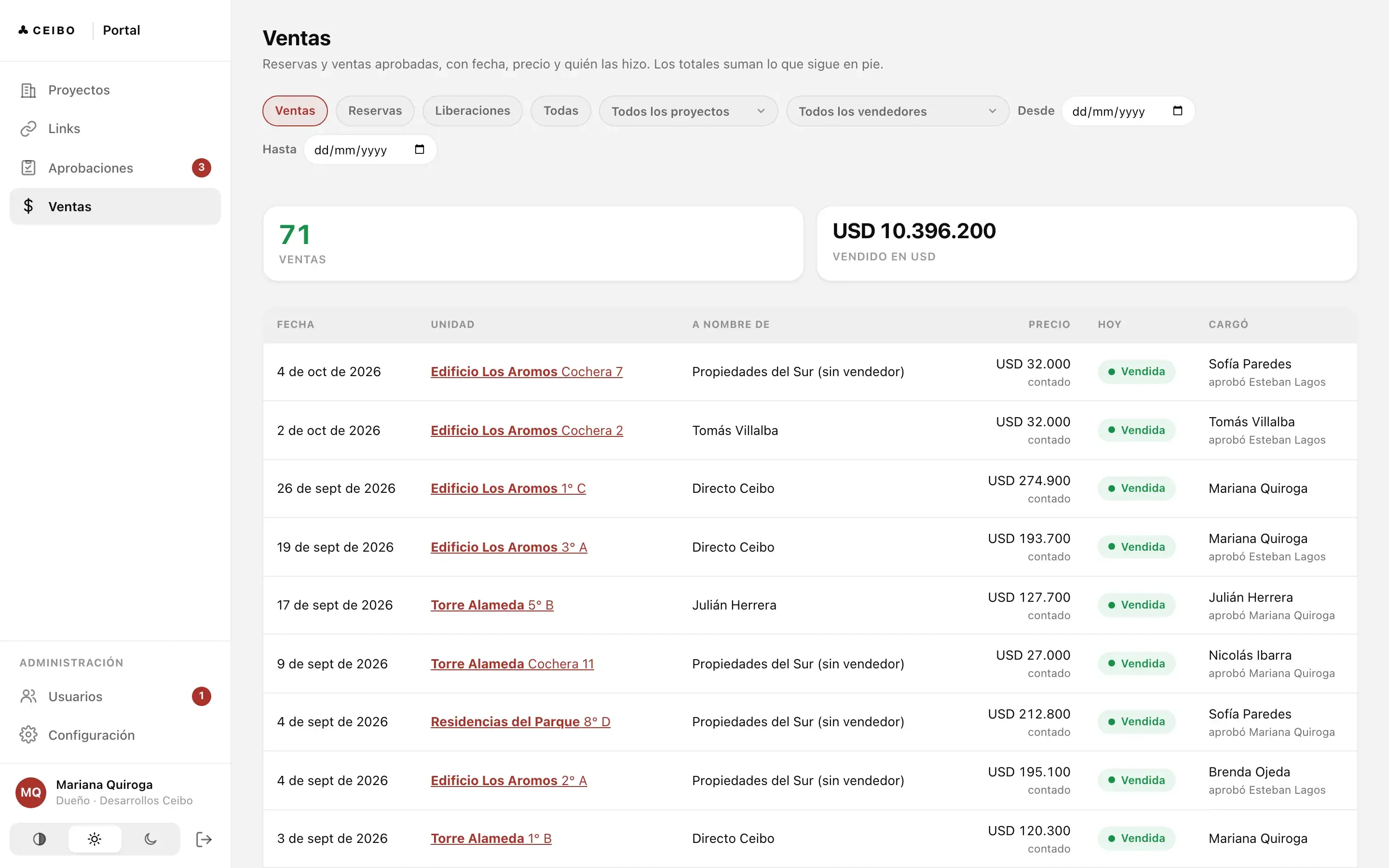Click the 71 Ventas summary card
The width and height of the screenshot is (1389, 868).
click(x=533, y=244)
